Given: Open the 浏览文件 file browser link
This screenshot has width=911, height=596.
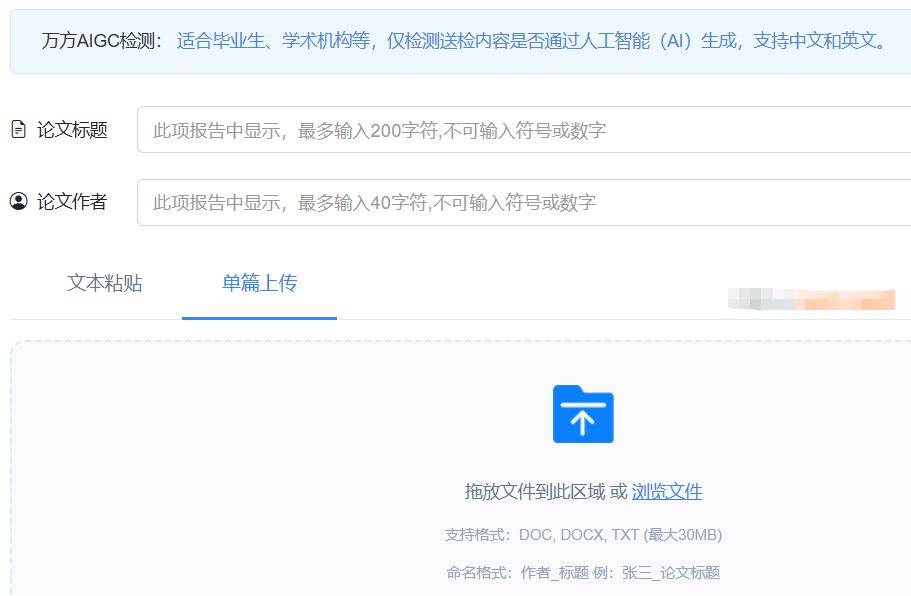Looking at the screenshot, I should pyautogui.click(x=665, y=491).
